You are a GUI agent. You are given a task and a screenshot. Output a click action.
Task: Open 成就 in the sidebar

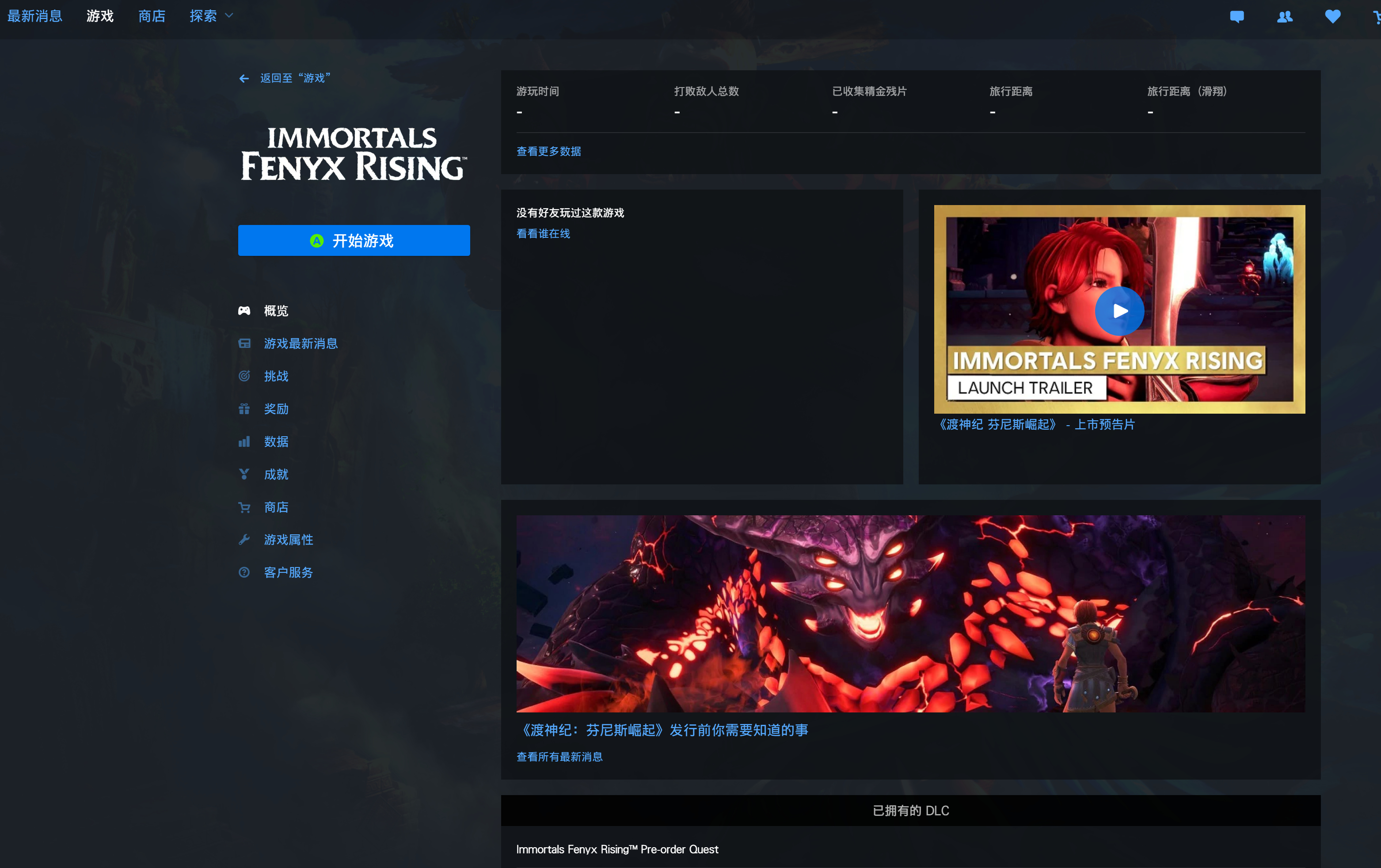coord(276,474)
